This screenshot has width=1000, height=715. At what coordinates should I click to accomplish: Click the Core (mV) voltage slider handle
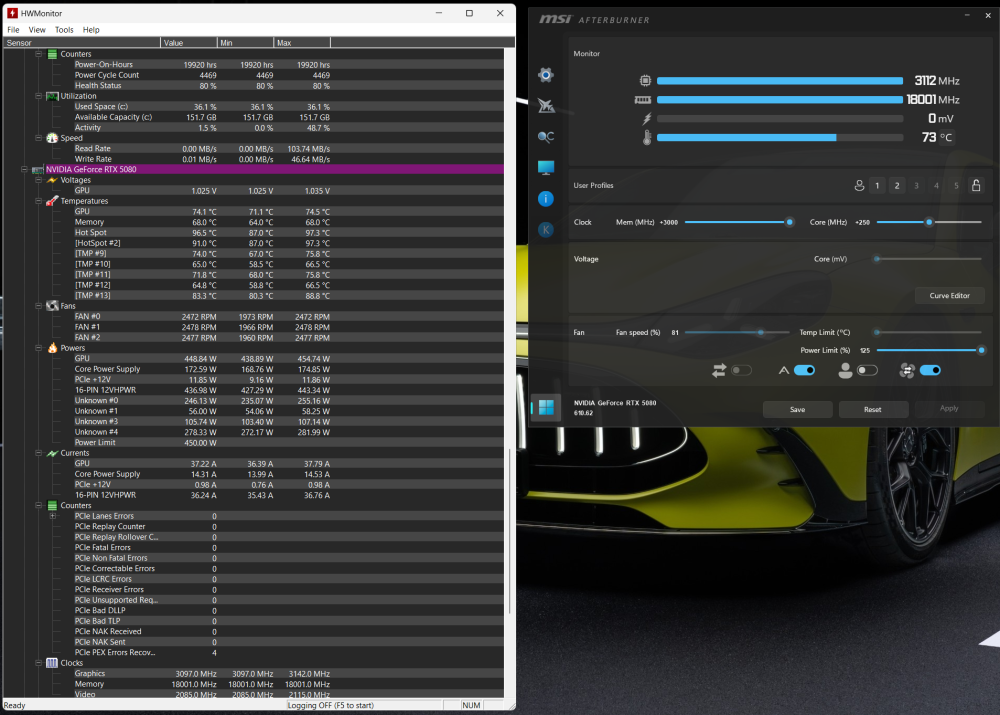(877, 259)
